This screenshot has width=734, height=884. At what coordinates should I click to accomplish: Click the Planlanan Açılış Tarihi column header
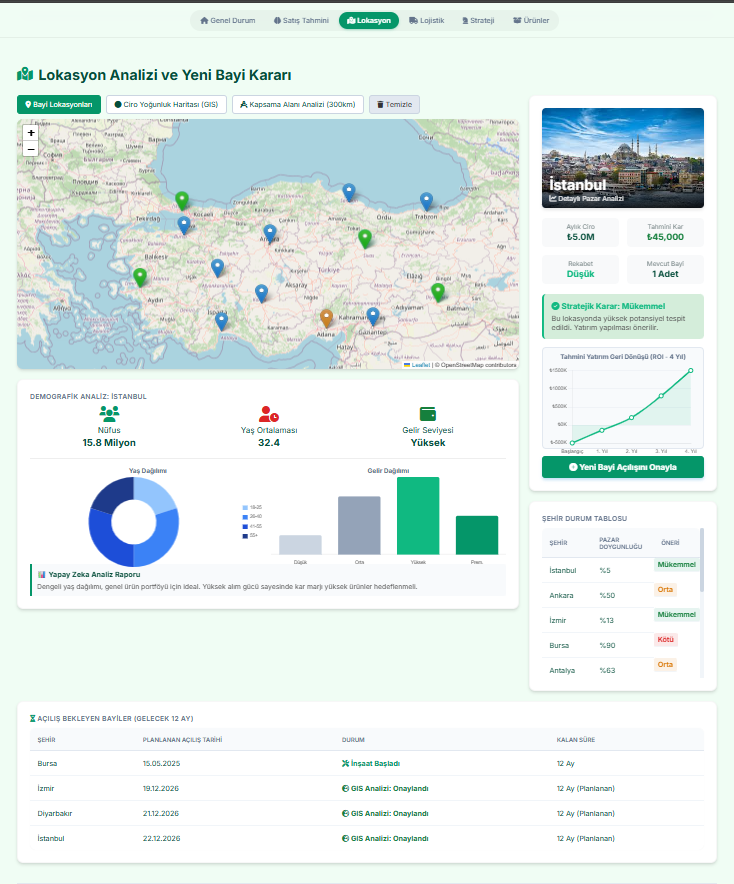[x=182, y=740]
